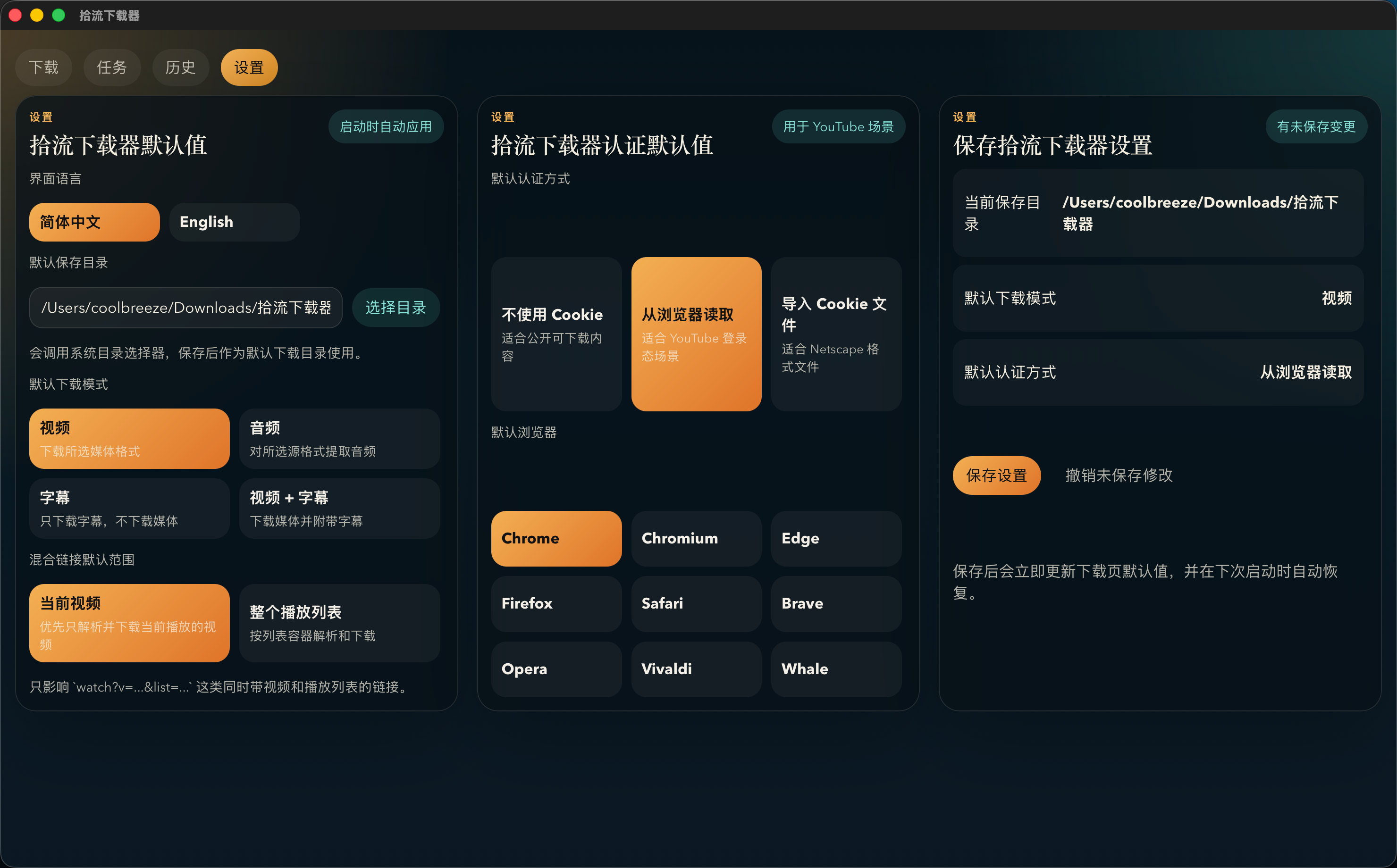The image size is (1397, 868).
Task: Select Vivaldi as default browser
Action: (696, 669)
